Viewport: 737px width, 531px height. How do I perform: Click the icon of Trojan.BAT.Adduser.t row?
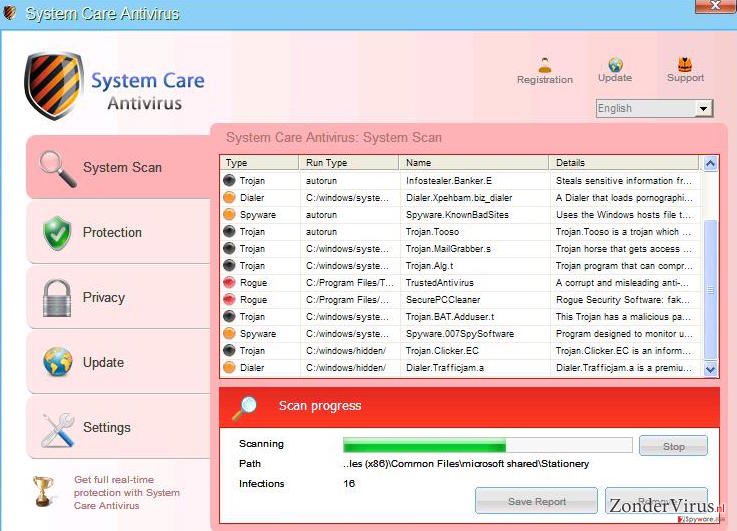coord(229,316)
